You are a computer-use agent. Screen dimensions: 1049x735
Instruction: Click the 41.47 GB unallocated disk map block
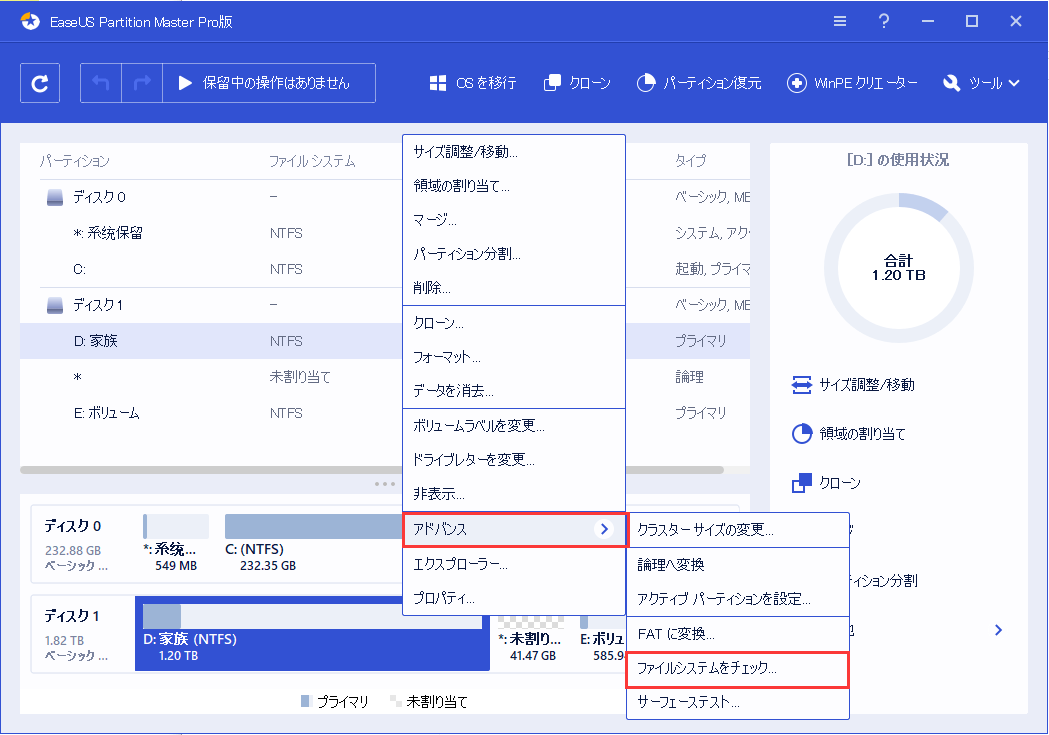click(531, 641)
